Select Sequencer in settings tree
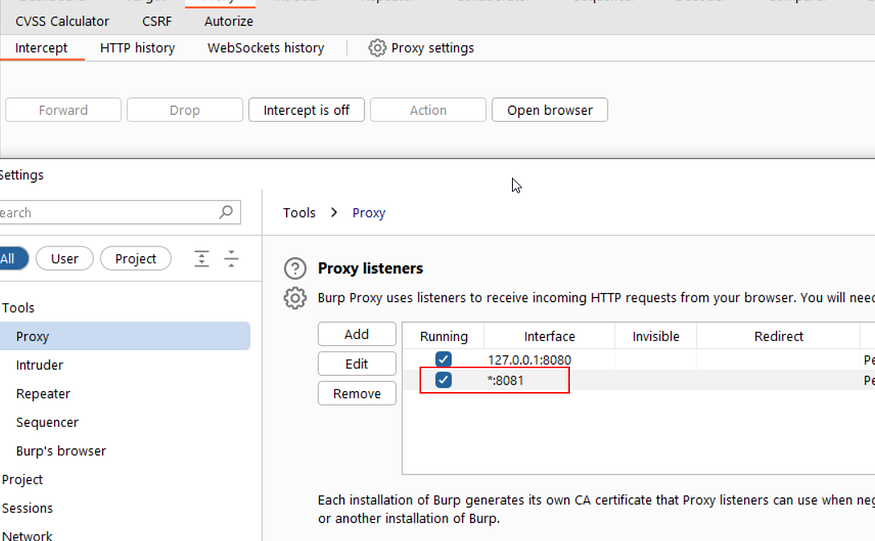Viewport: 875px width, 541px height. (x=47, y=422)
